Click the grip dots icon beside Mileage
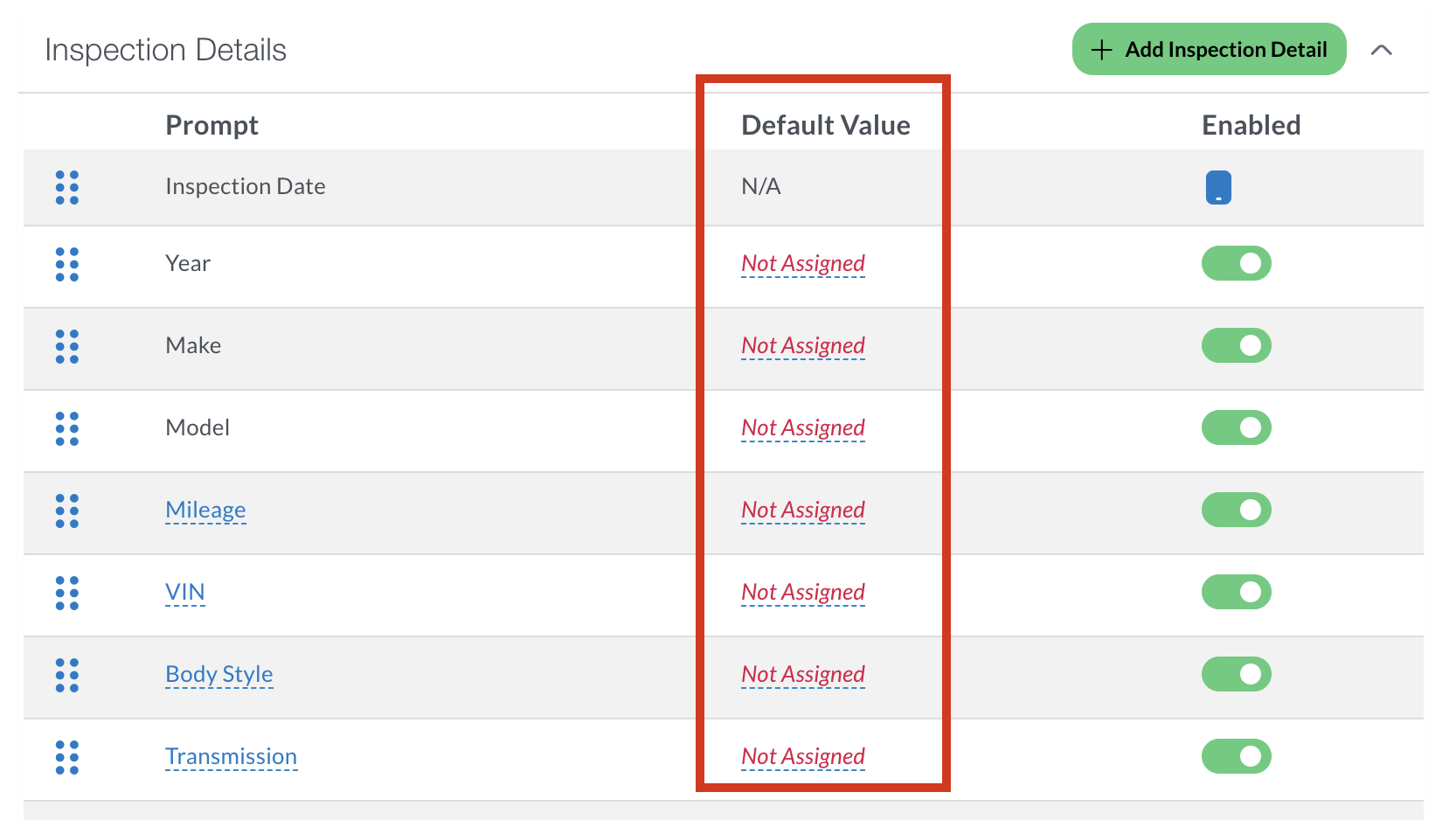 pyautogui.click(x=67, y=511)
